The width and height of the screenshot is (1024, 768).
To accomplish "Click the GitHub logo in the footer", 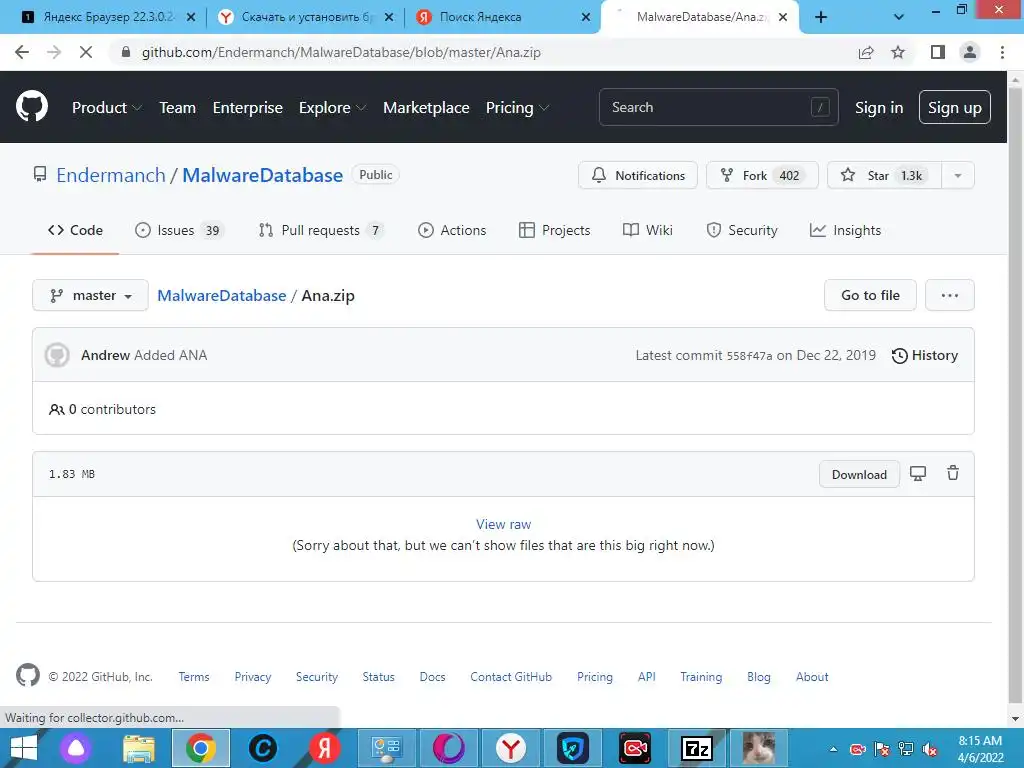I will click(27, 675).
